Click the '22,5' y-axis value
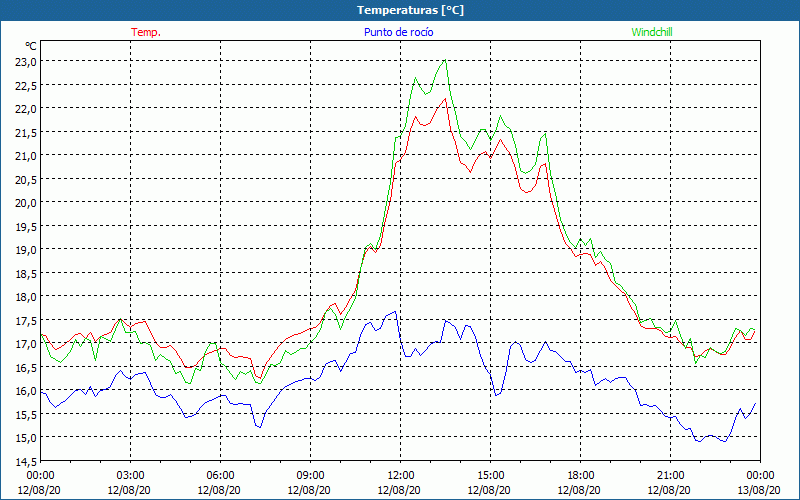 (26, 85)
